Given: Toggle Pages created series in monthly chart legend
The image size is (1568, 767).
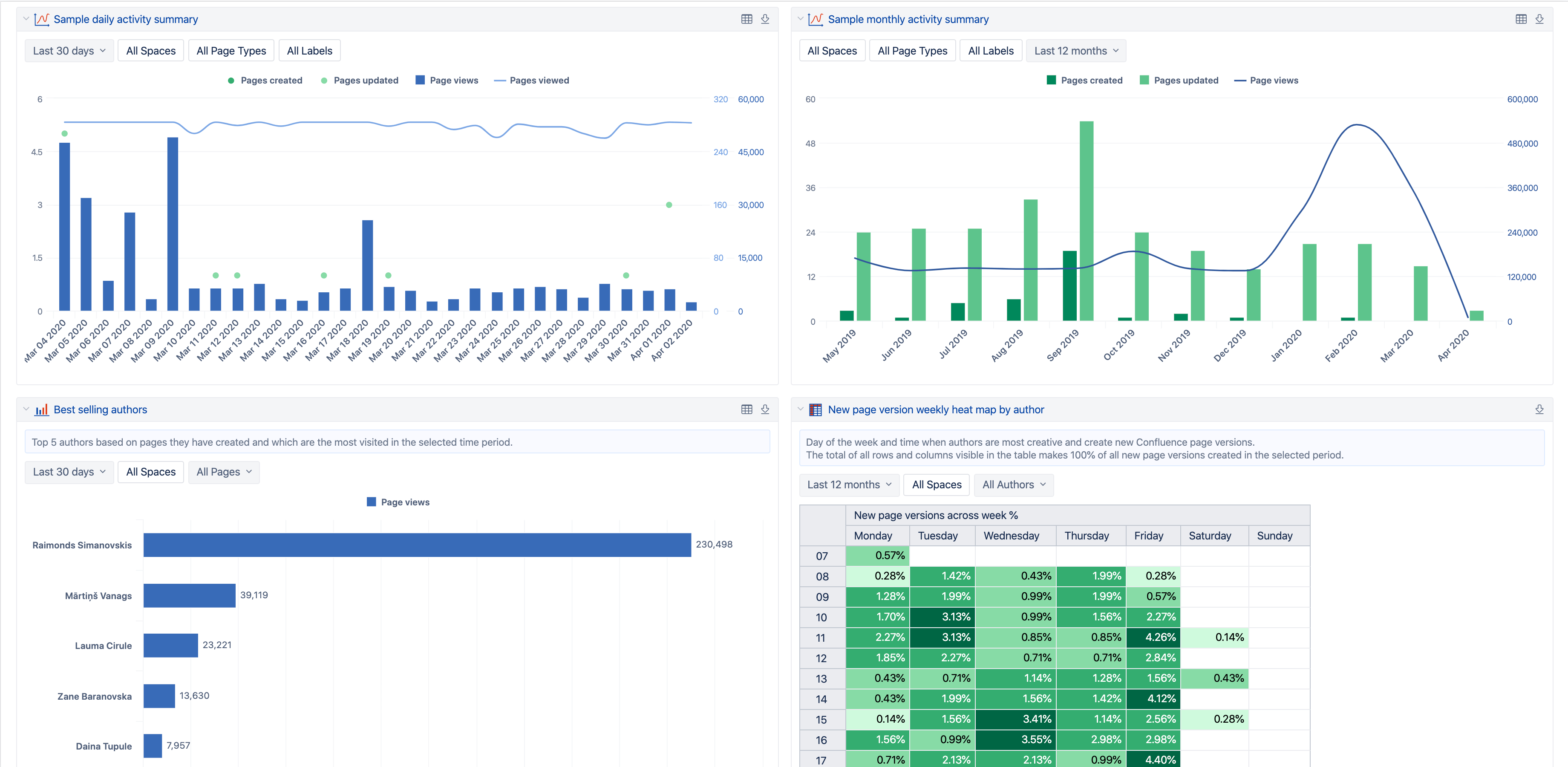Looking at the screenshot, I should click(1085, 81).
